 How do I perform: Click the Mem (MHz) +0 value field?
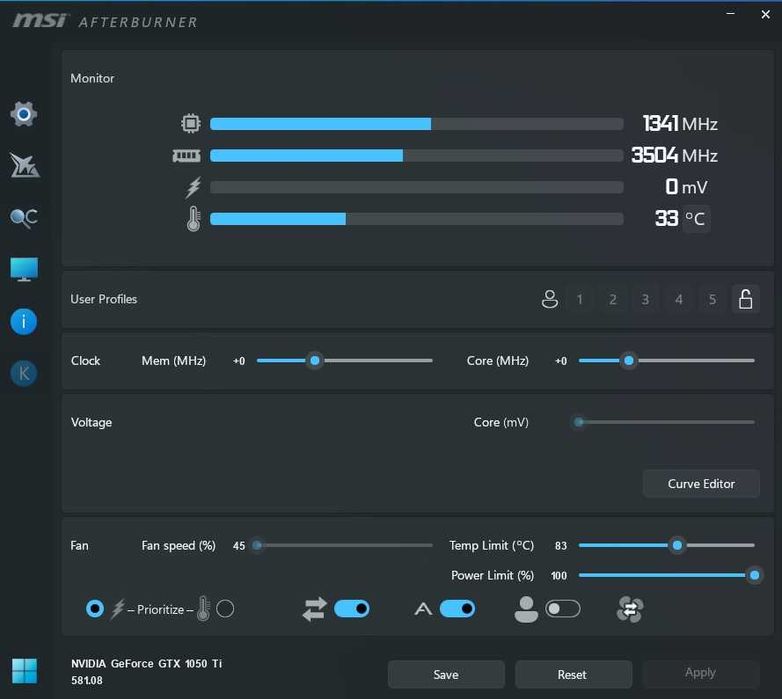pyautogui.click(x=239, y=361)
